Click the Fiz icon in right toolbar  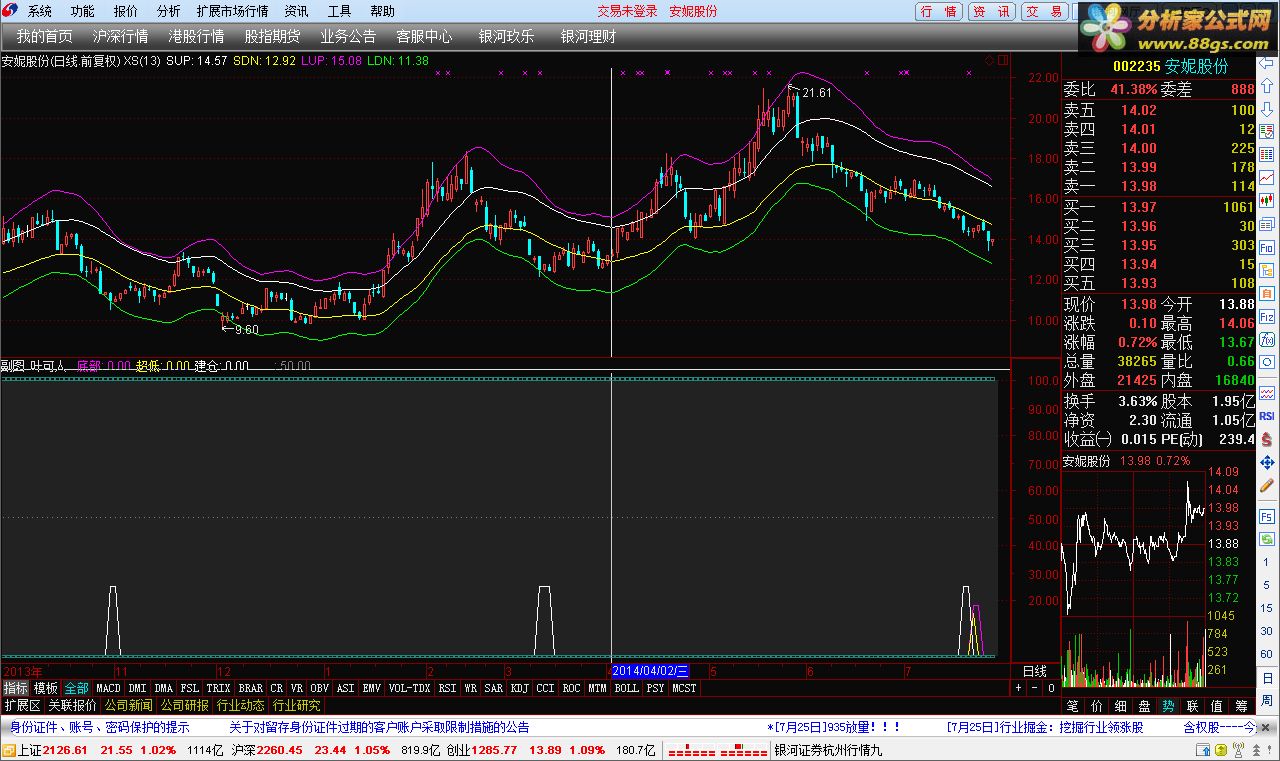coord(1266,316)
